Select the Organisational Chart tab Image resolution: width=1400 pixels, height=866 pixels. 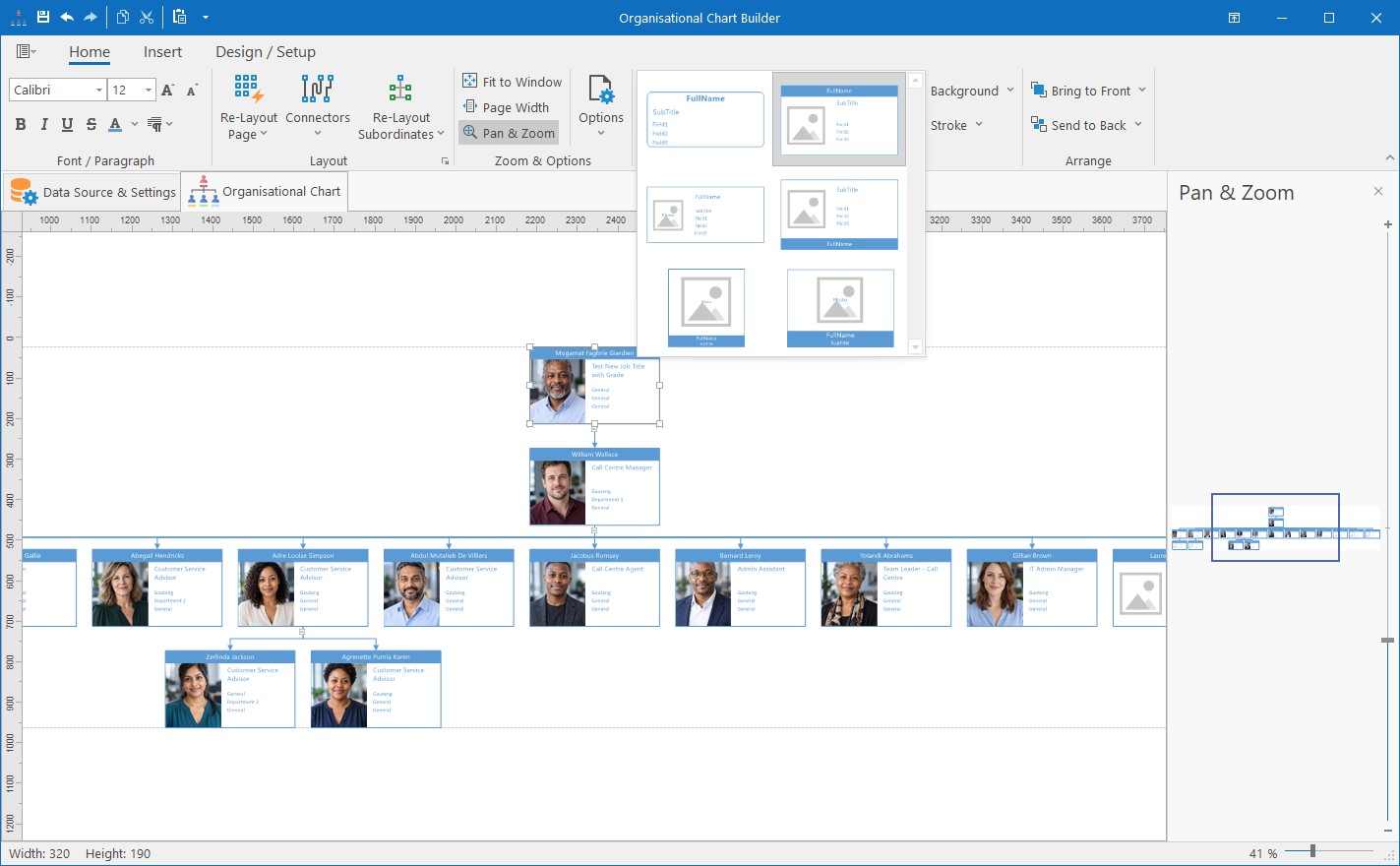(x=266, y=192)
